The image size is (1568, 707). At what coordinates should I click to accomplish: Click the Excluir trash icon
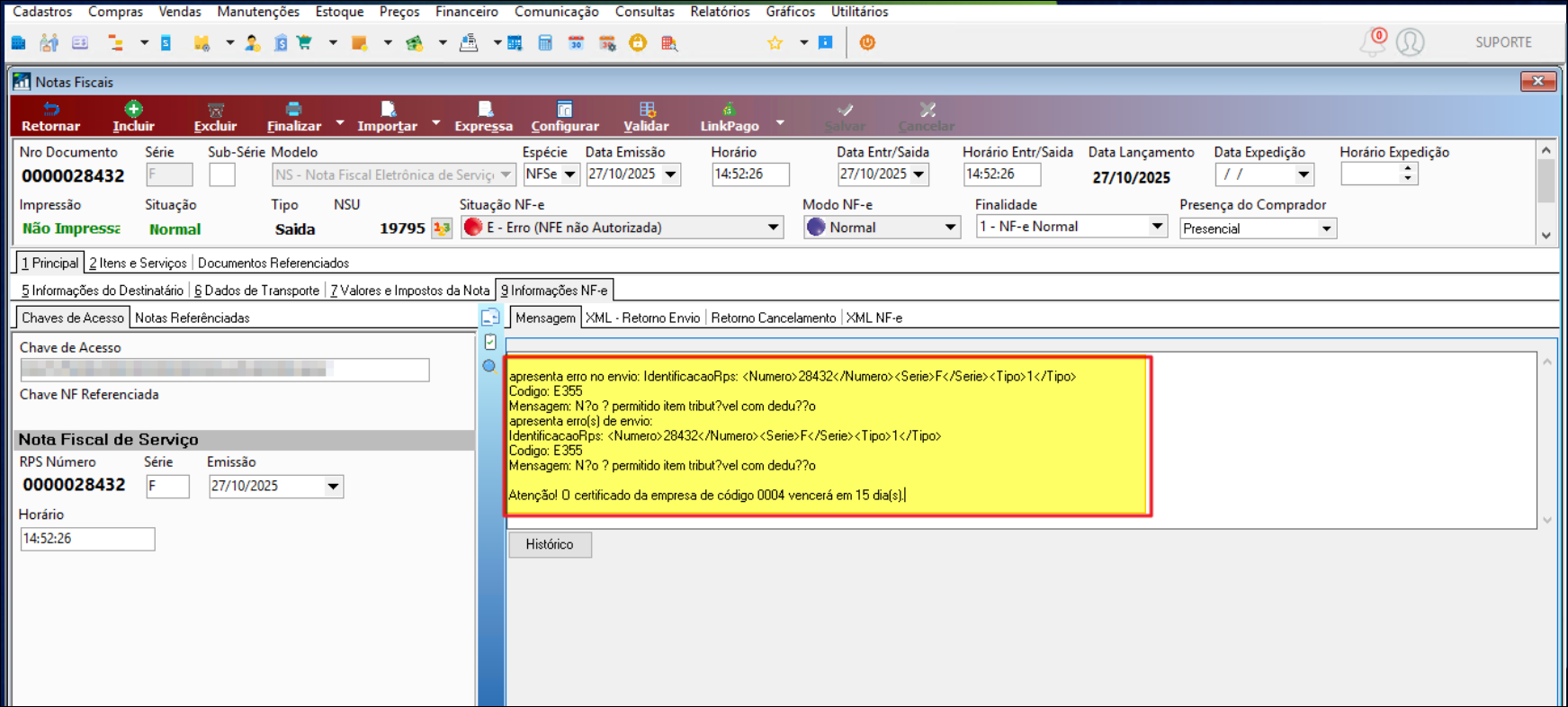[215, 110]
